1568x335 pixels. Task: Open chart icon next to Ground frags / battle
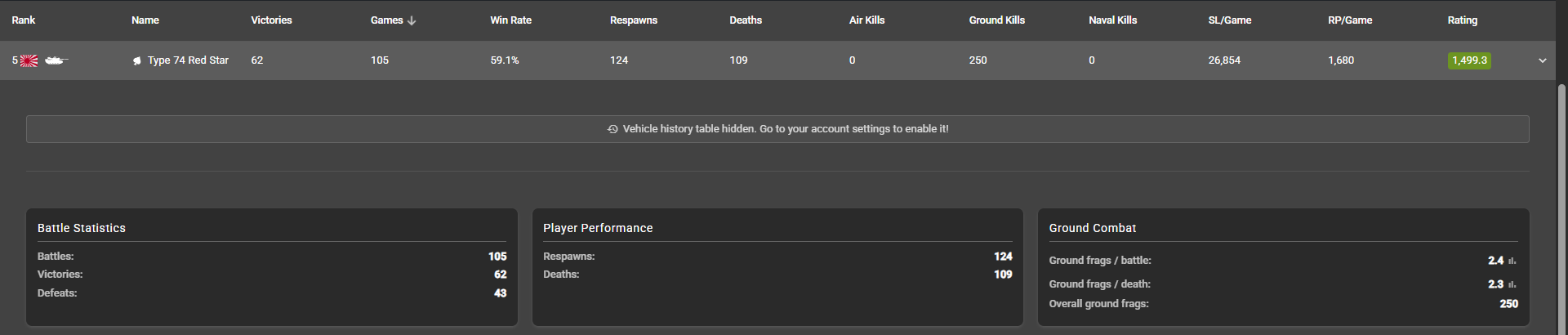click(1512, 261)
